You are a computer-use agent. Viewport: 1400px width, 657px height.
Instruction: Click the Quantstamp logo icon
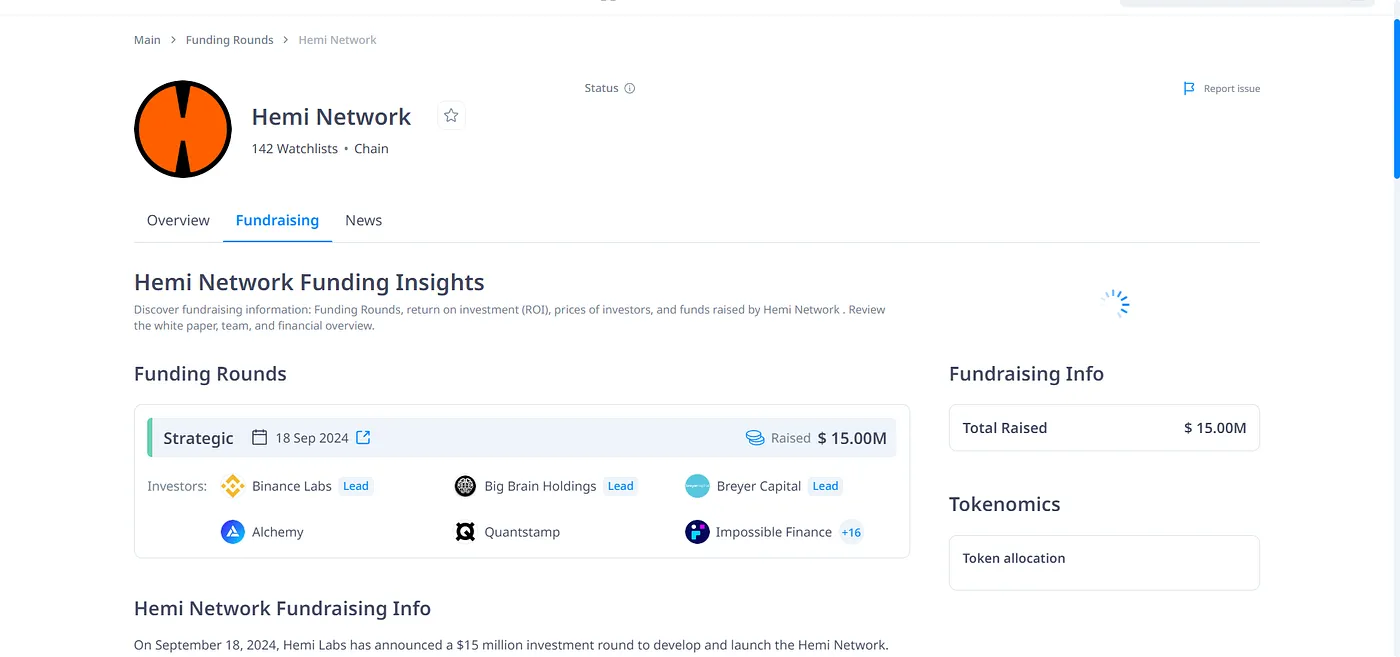point(465,532)
